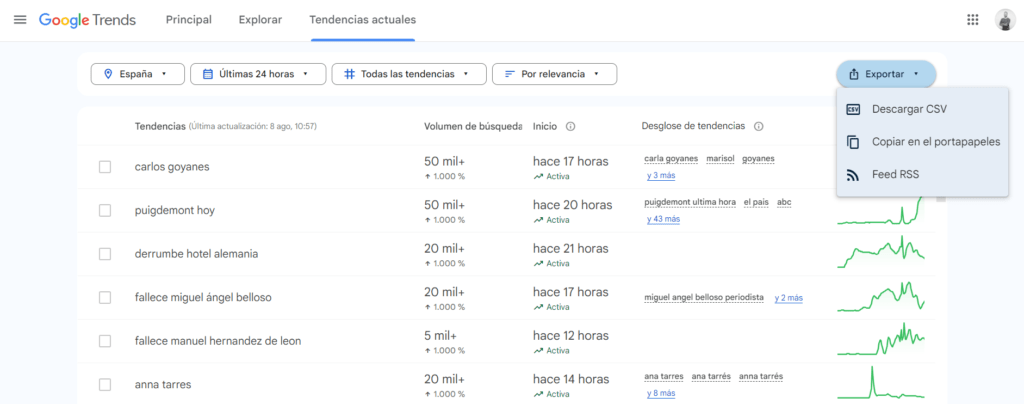1024x404 pixels.
Task: Click fallece miguel ángel belloso sparkline
Action: click(x=881, y=297)
